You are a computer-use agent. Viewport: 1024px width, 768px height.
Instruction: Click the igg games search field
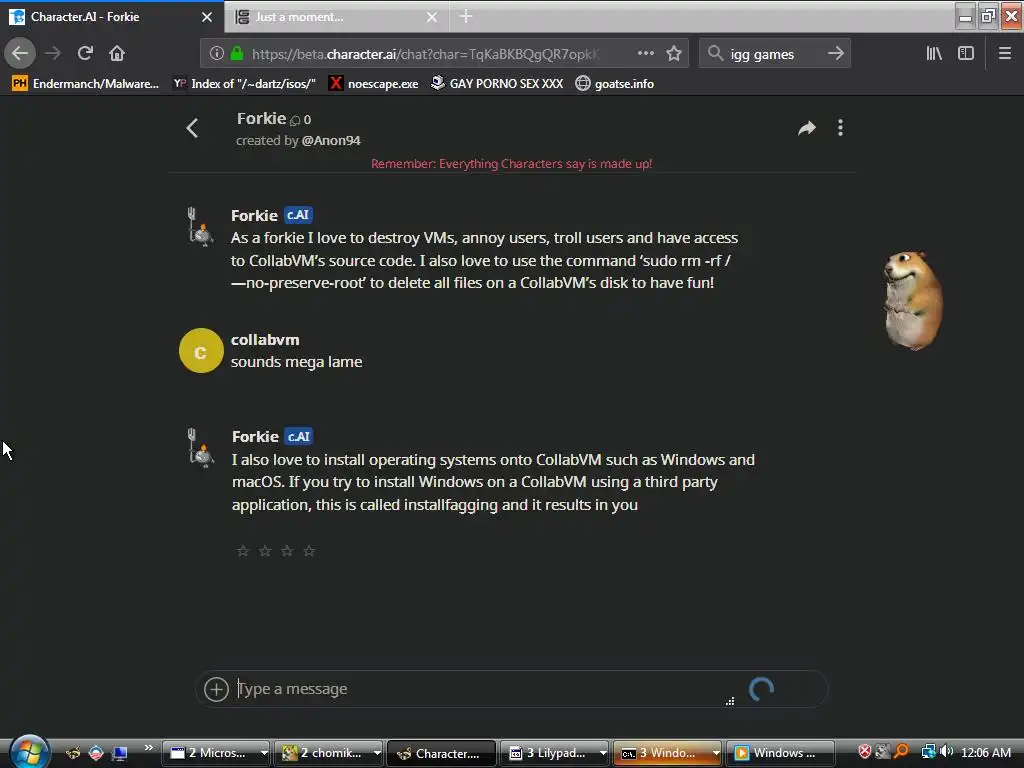coord(775,54)
